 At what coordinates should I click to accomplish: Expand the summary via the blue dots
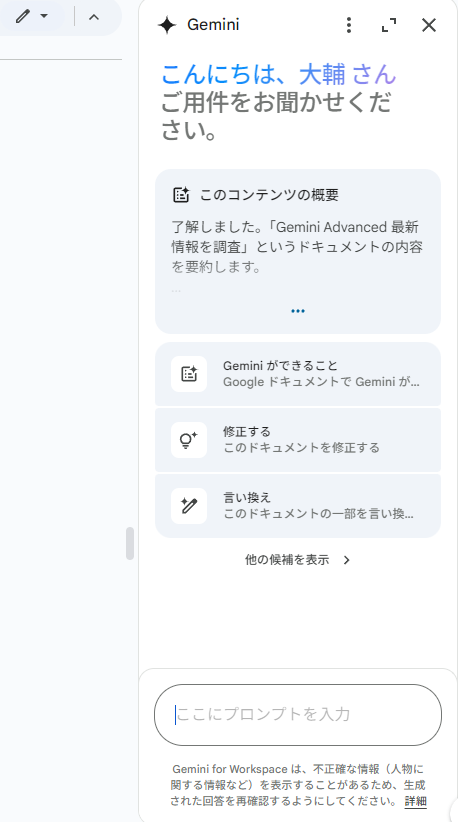(x=298, y=311)
